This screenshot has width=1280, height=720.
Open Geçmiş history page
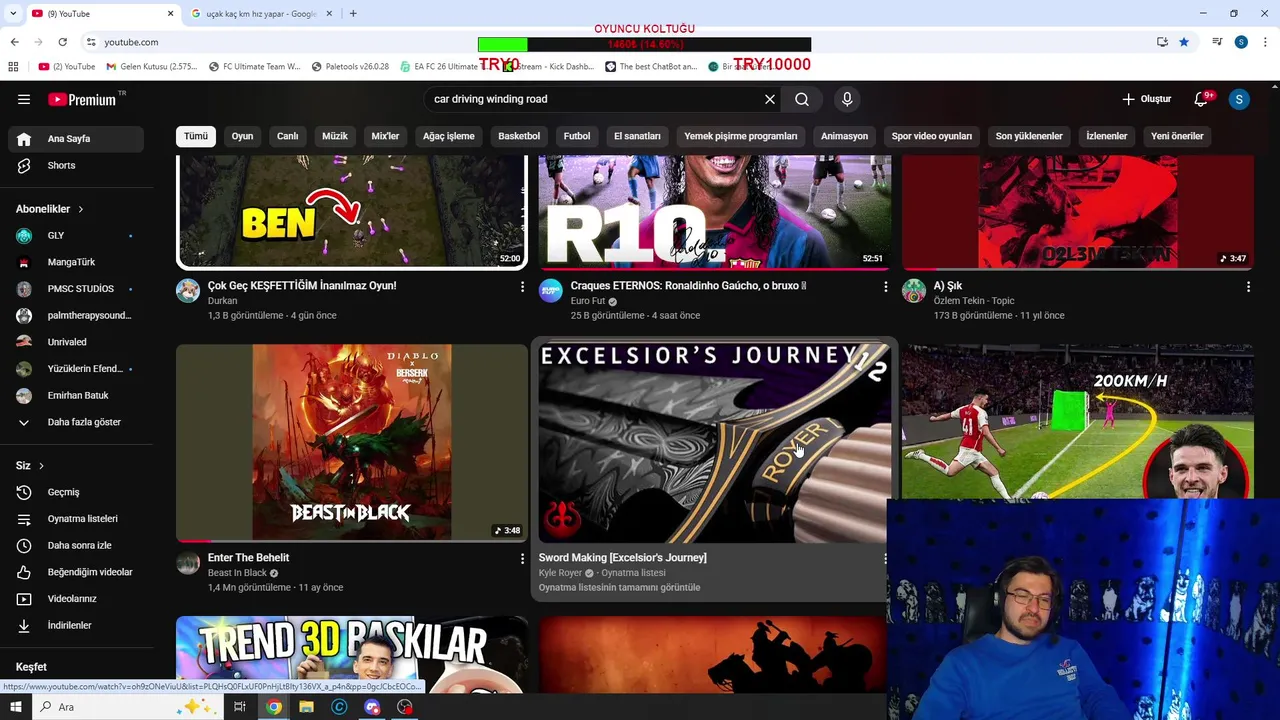[x=76, y=492]
